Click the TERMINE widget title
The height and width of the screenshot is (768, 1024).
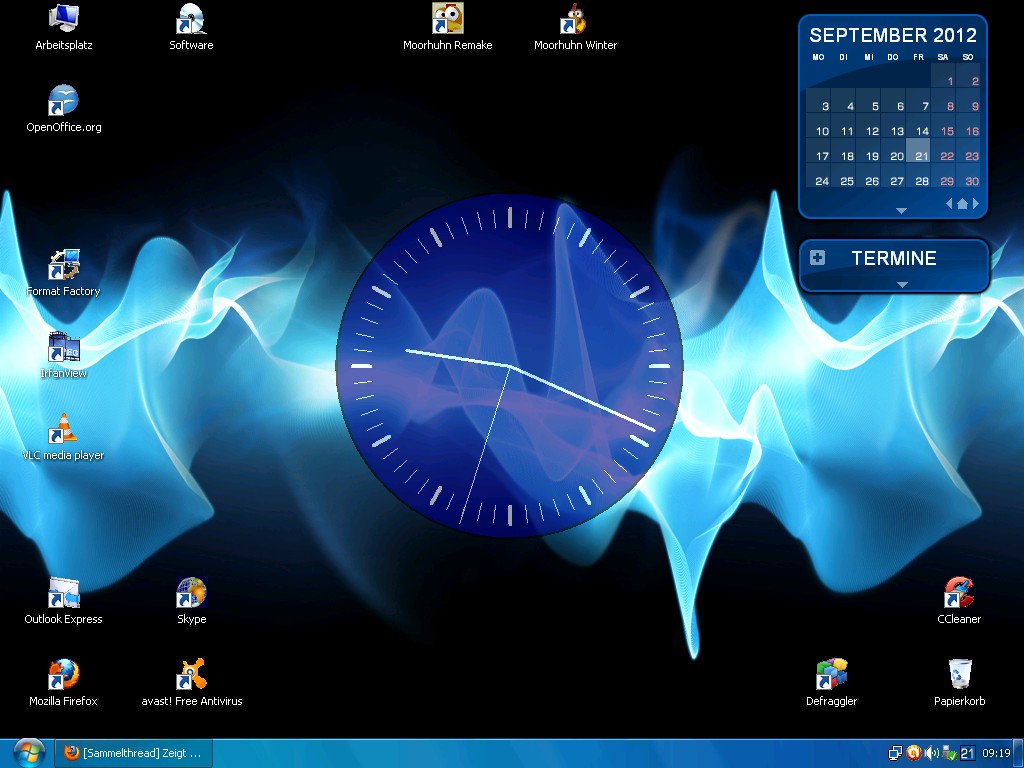pos(893,258)
